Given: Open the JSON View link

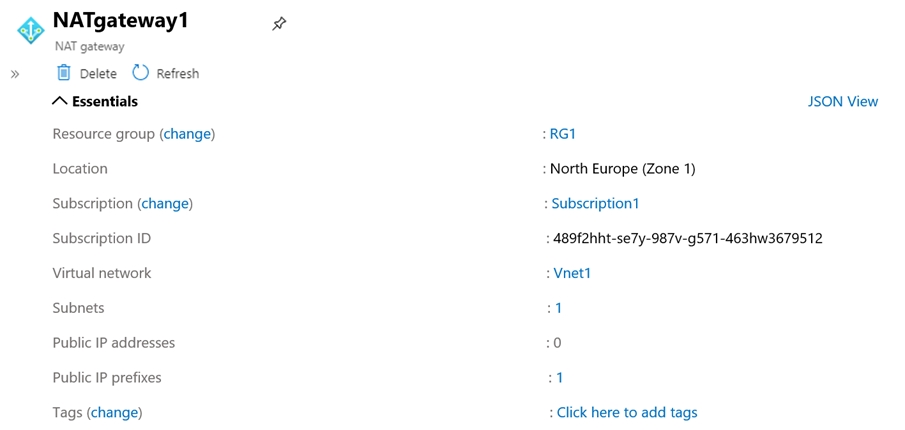Looking at the screenshot, I should click(842, 101).
